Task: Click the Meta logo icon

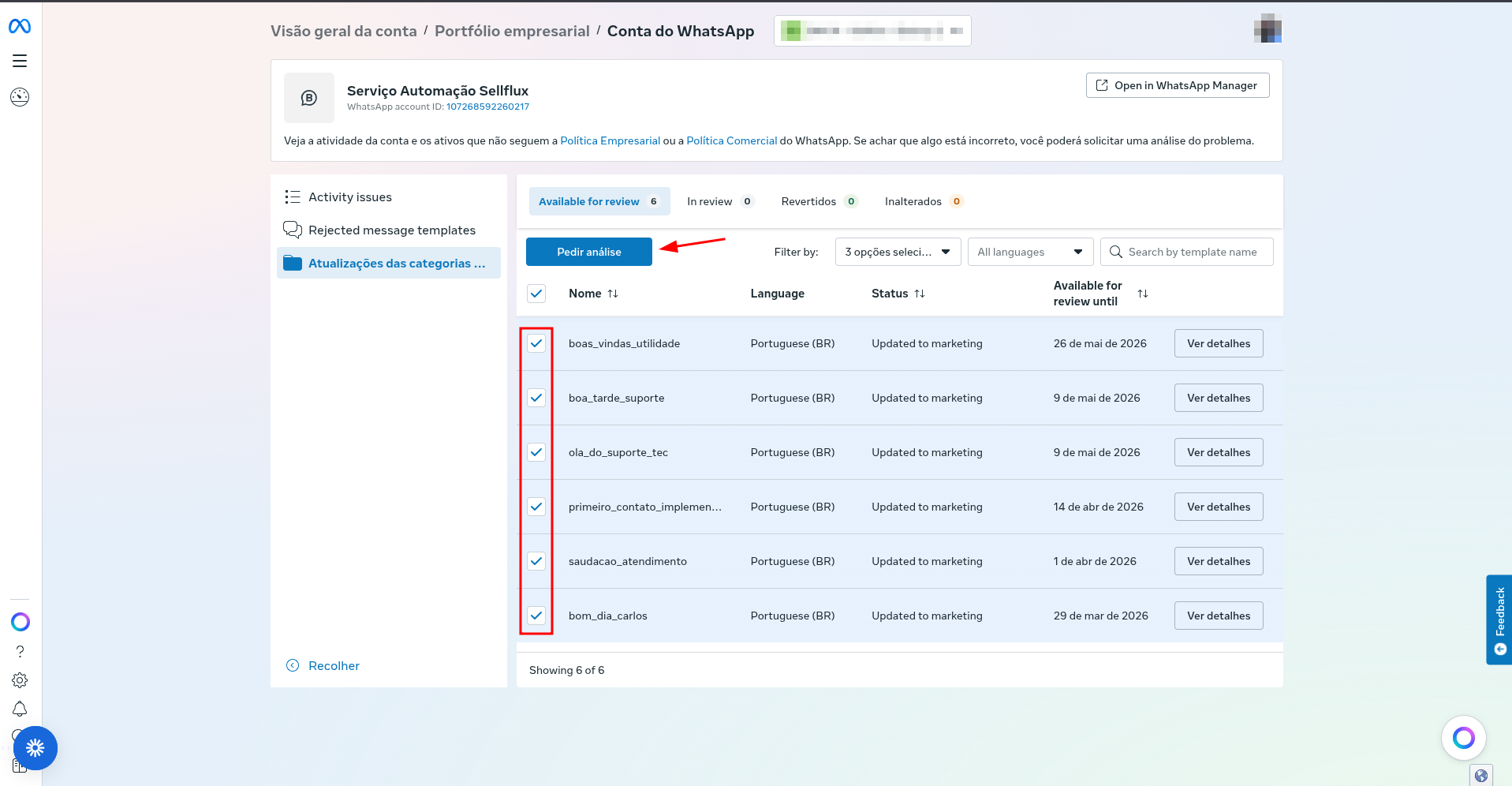Action: click(20, 26)
